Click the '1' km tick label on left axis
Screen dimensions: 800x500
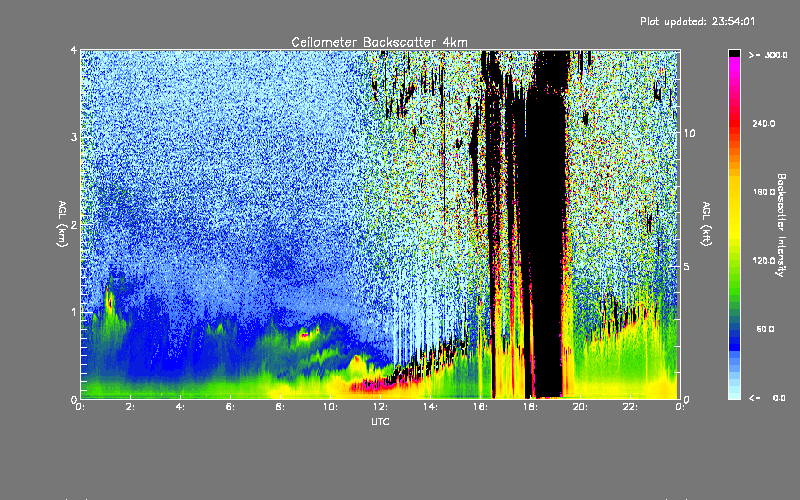point(74,312)
